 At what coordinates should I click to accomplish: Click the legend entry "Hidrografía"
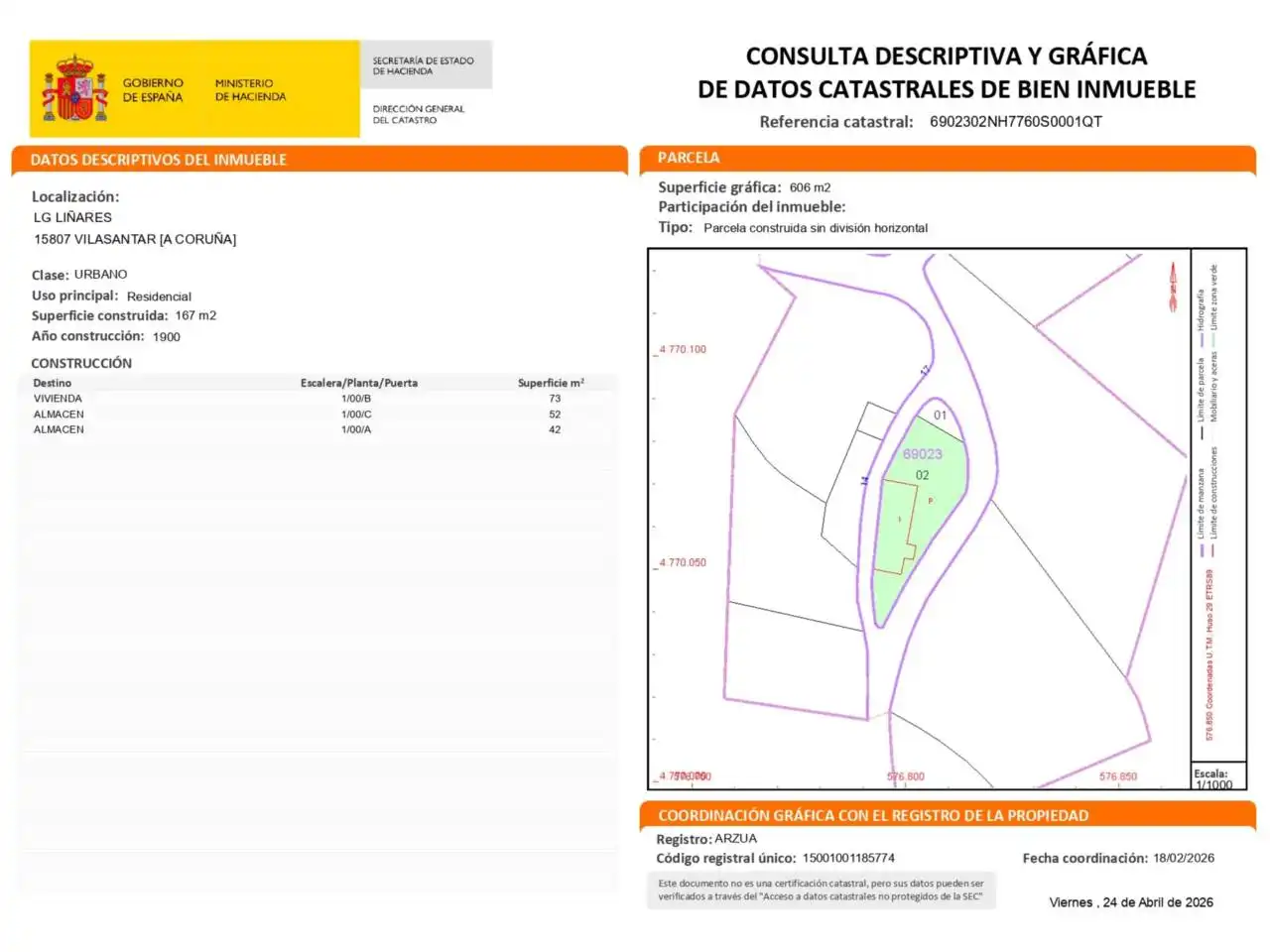[x=1202, y=309]
